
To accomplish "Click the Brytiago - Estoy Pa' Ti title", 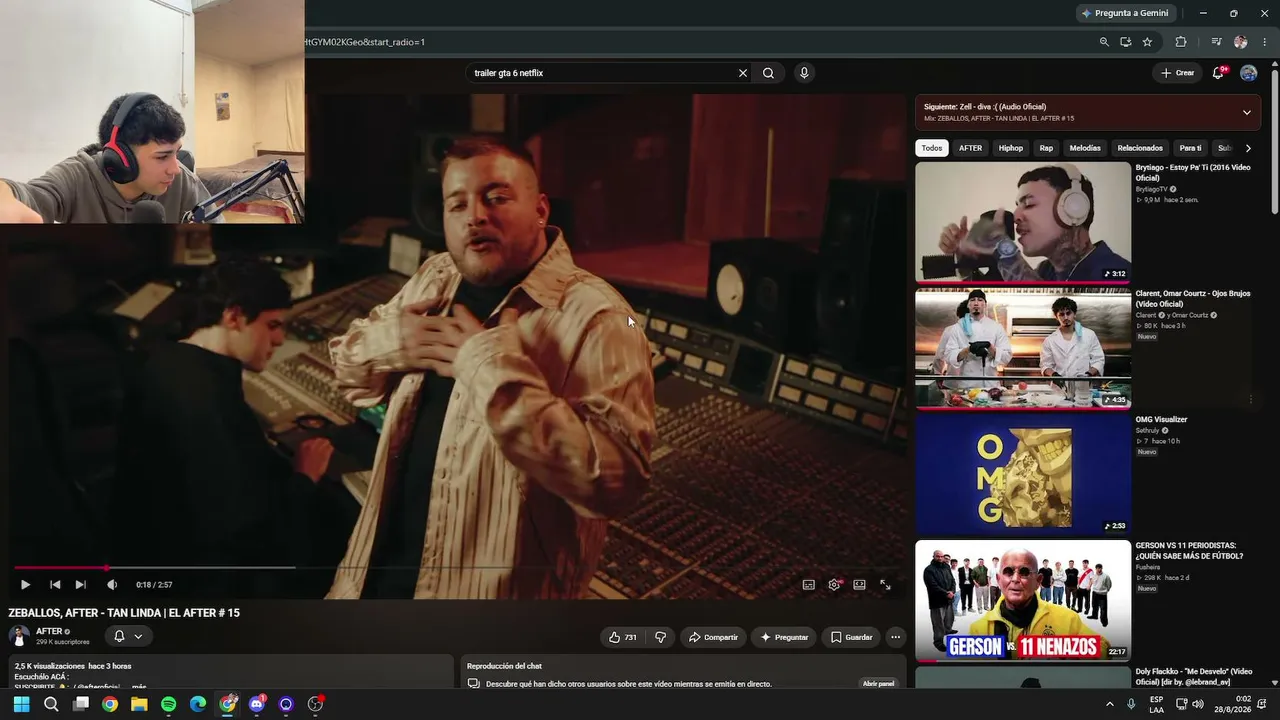I will [x=1193, y=172].
